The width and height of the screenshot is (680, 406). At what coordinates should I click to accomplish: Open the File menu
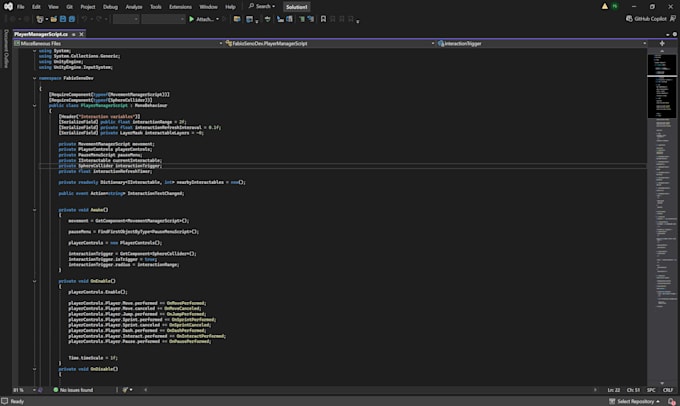point(20,7)
